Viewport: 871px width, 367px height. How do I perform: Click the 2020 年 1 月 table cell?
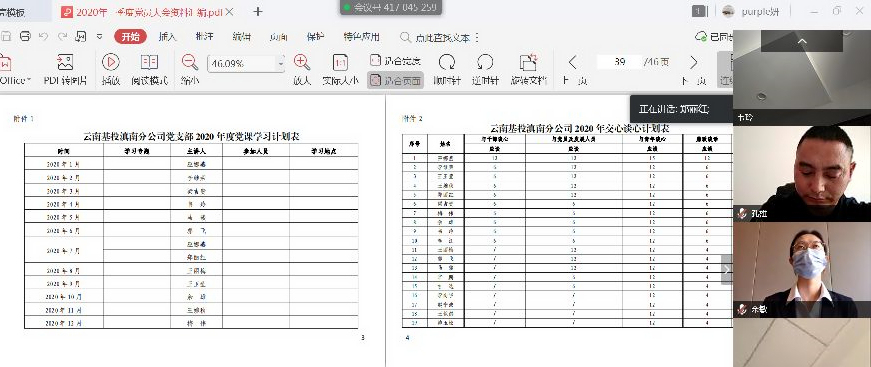(64, 164)
